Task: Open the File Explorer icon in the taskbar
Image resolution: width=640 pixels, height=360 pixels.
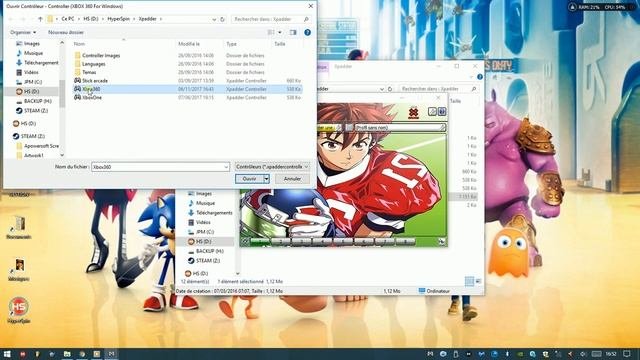Action: 67,354
